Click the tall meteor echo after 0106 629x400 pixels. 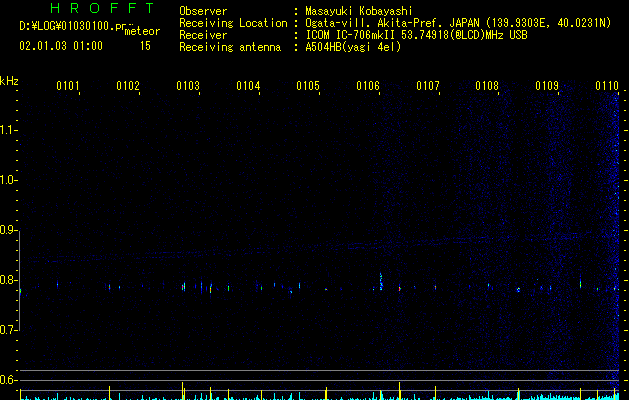coord(381,281)
